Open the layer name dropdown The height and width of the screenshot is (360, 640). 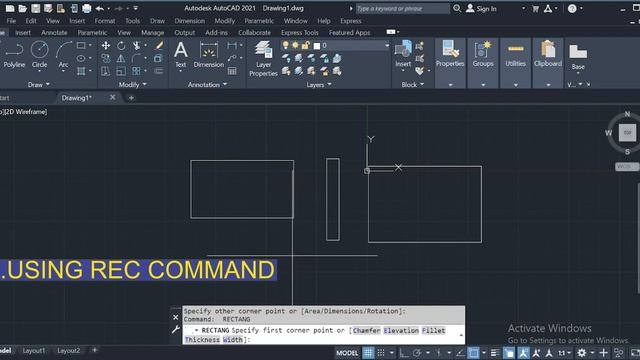click(x=387, y=45)
